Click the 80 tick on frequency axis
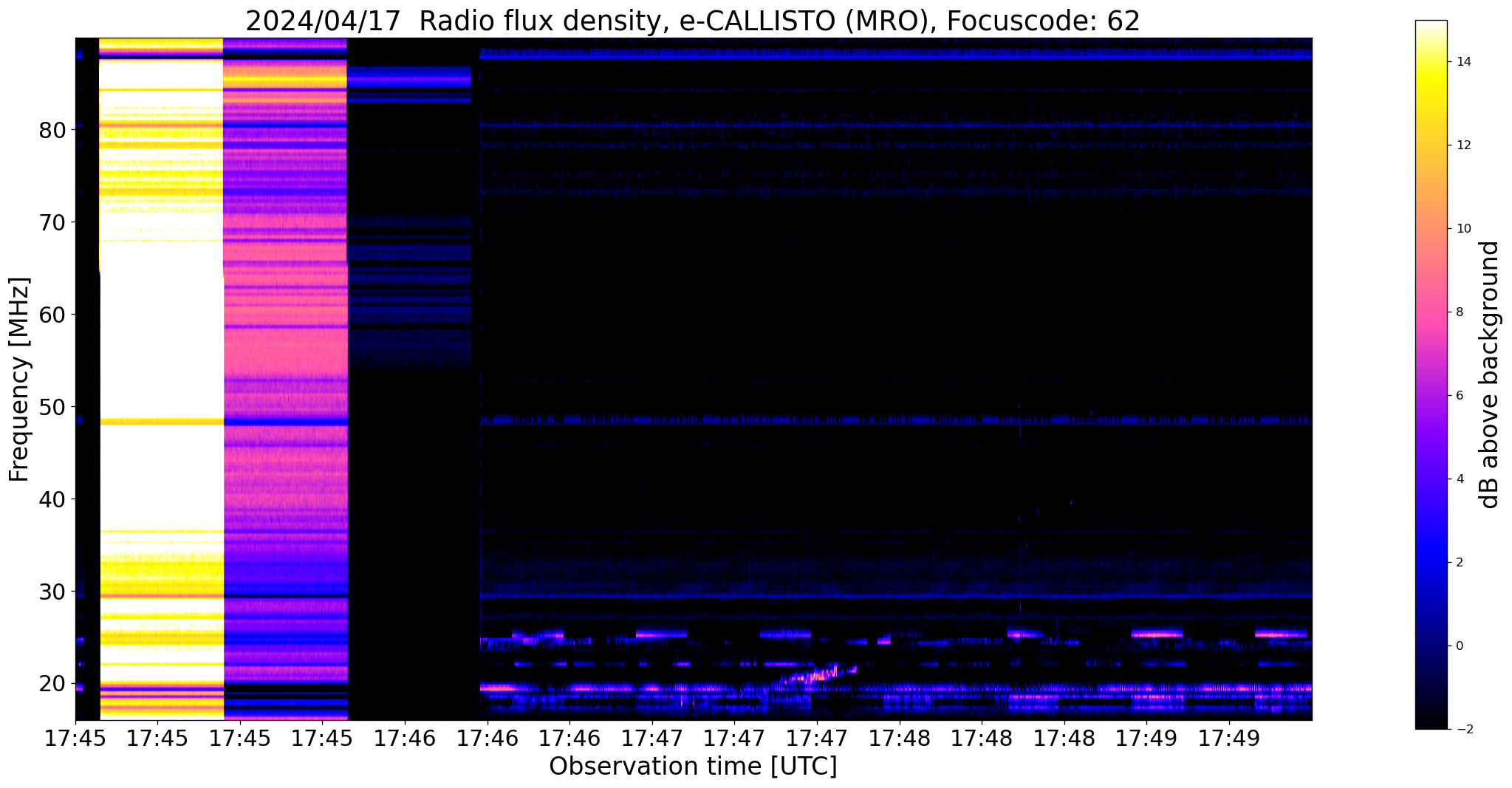This screenshot has width=1512, height=788. (x=53, y=130)
